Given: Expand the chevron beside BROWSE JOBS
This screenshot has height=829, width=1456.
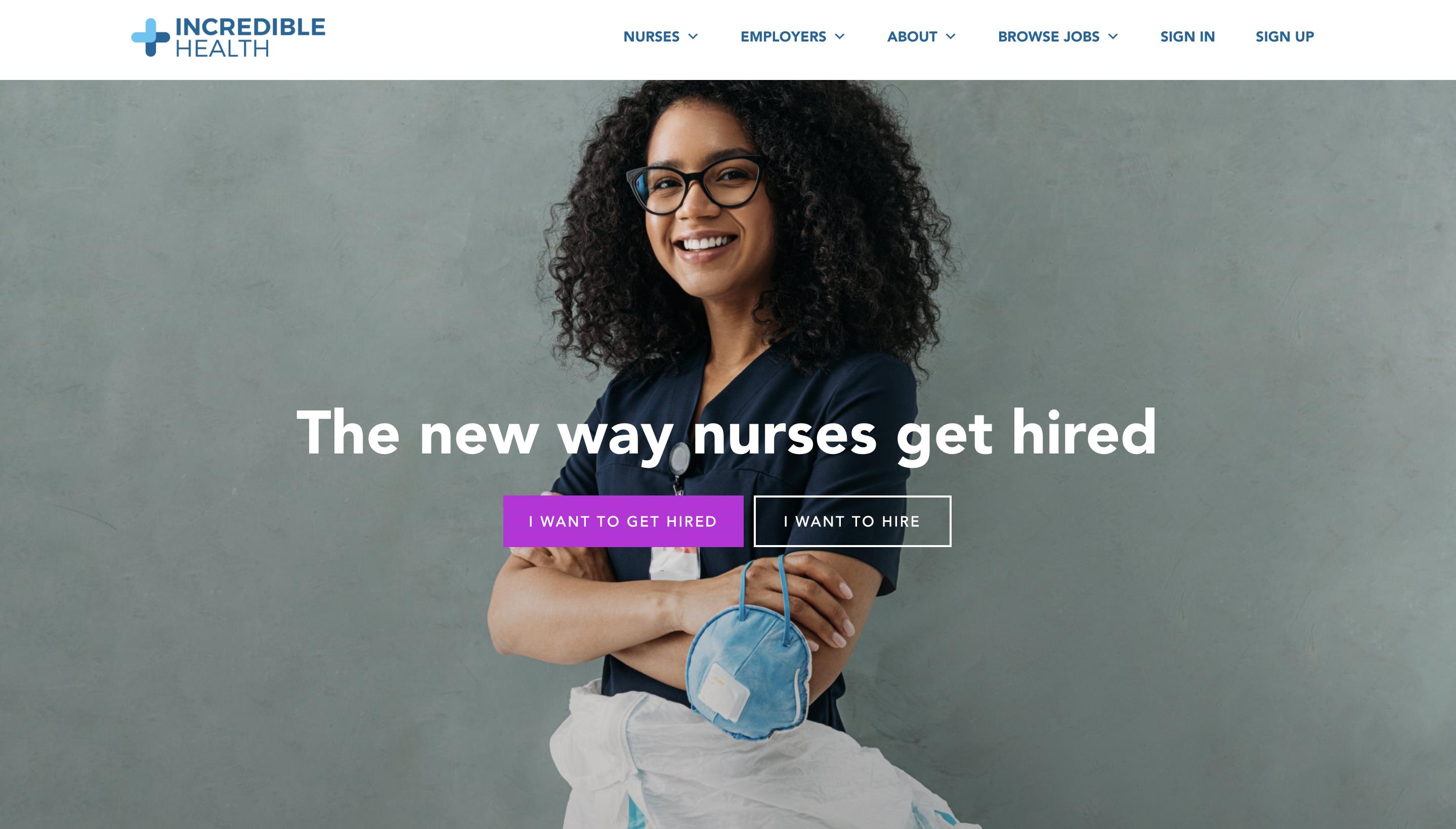Looking at the screenshot, I should point(1113,37).
